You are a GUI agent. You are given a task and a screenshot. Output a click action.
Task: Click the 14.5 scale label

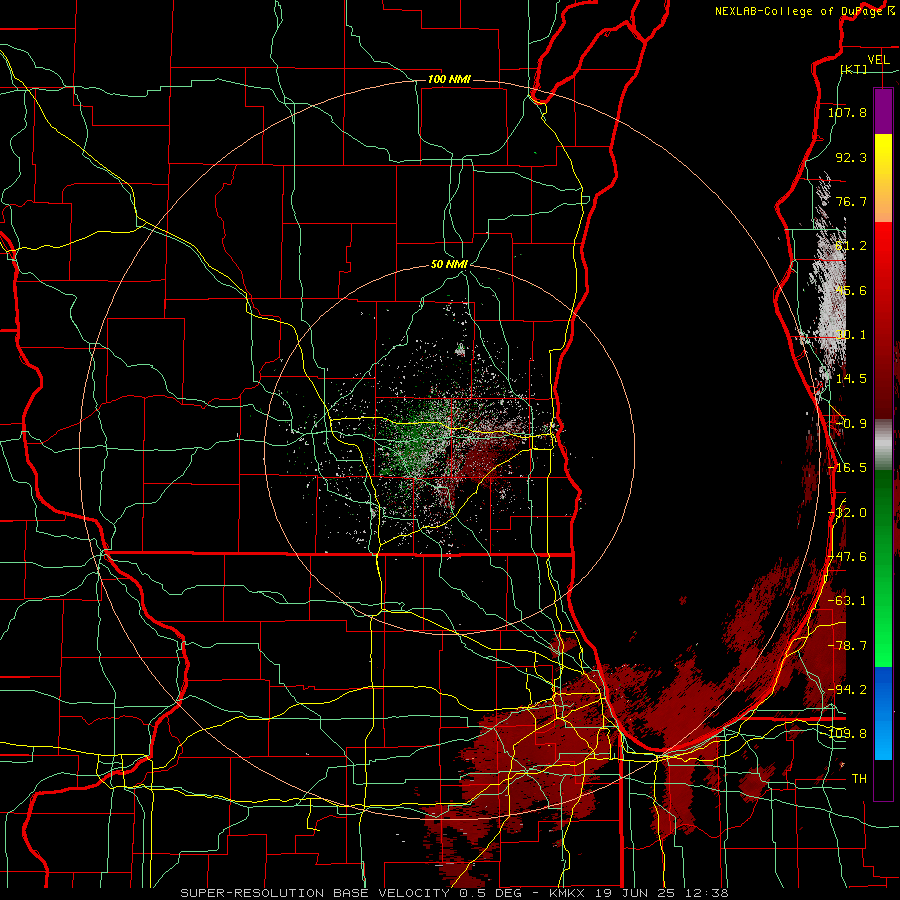tap(851, 379)
